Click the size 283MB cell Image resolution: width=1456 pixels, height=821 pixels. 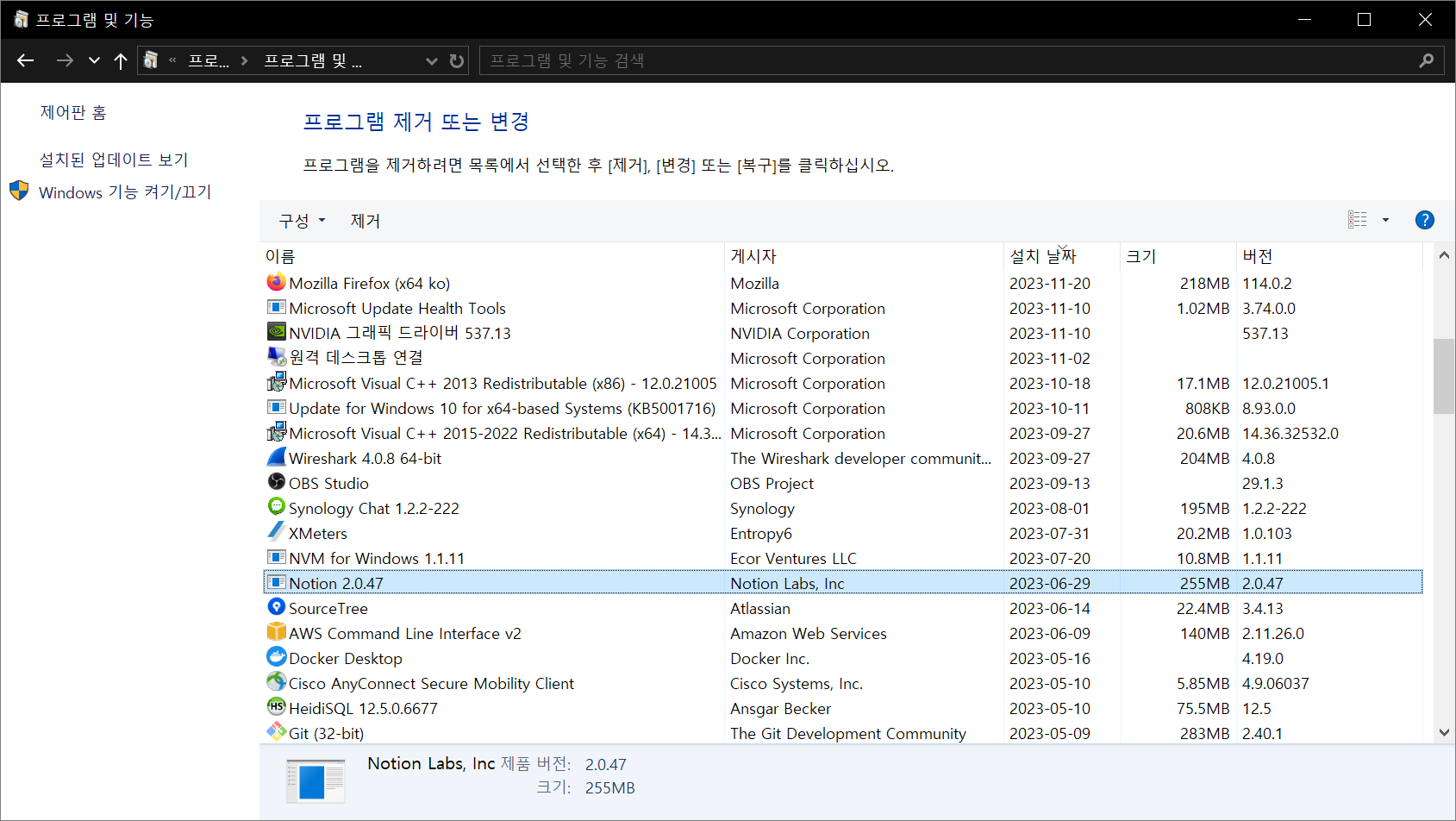[x=1204, y=733]
